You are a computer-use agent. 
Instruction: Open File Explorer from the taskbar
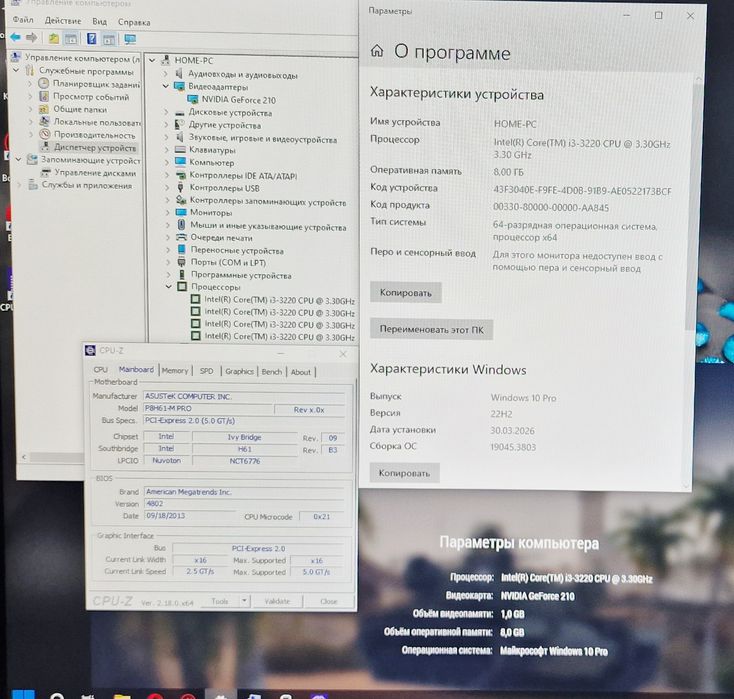point(122,696)
